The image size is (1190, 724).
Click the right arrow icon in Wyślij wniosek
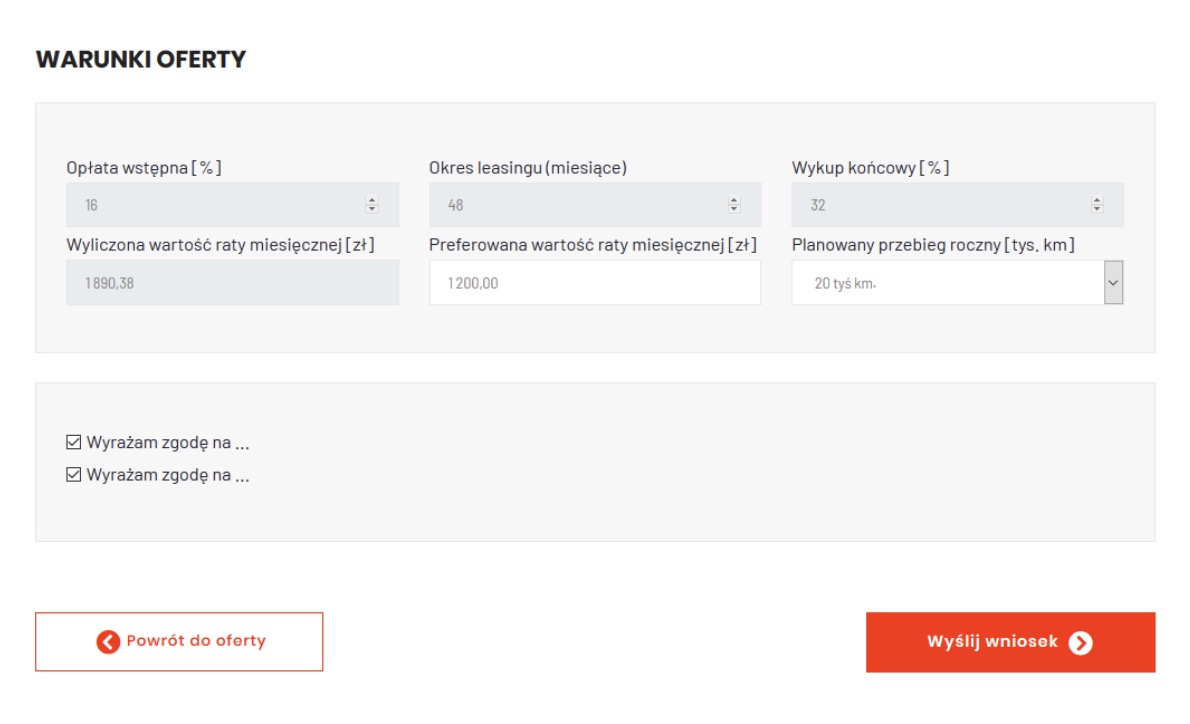(x=1080, y=643)
